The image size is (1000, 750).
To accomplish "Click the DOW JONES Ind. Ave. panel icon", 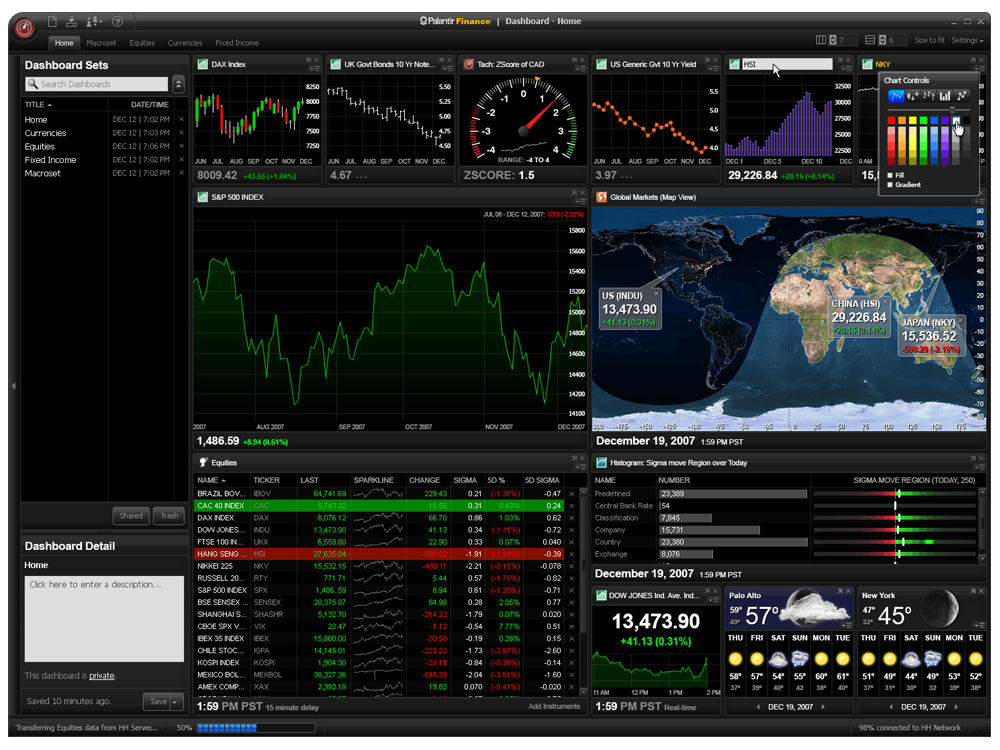I will [601, 596].
